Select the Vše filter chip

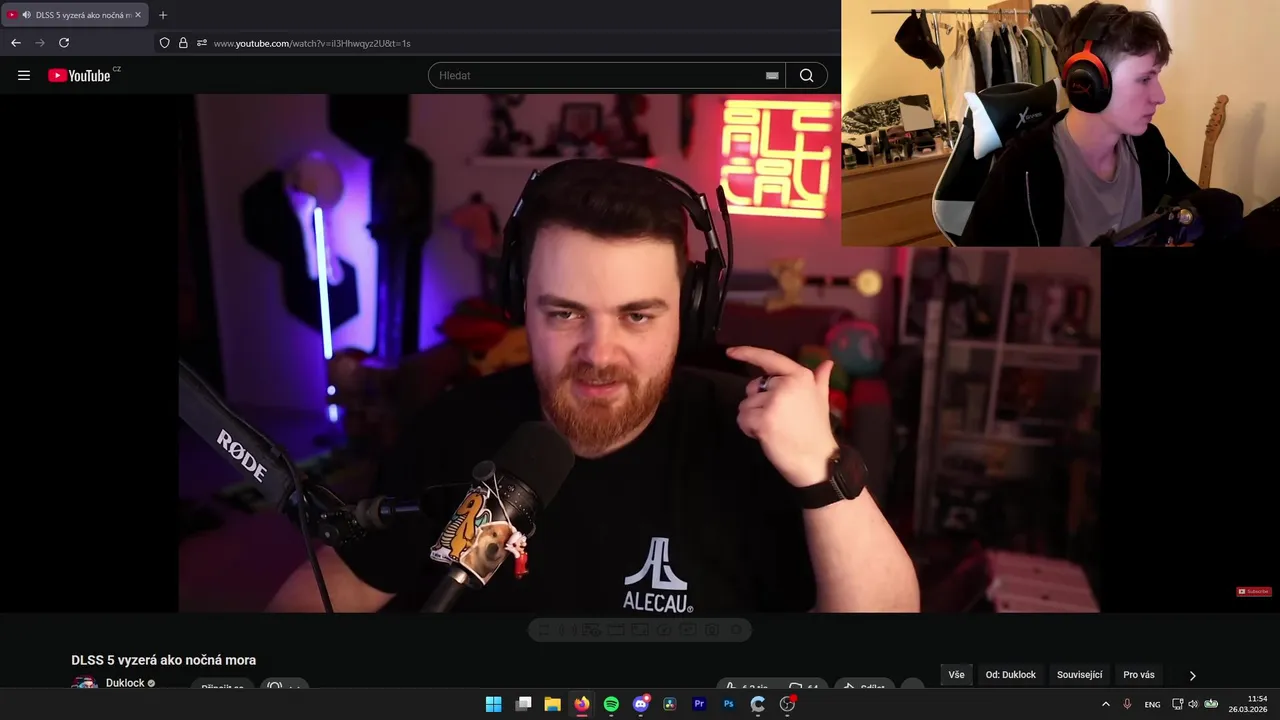pos(957,675)
